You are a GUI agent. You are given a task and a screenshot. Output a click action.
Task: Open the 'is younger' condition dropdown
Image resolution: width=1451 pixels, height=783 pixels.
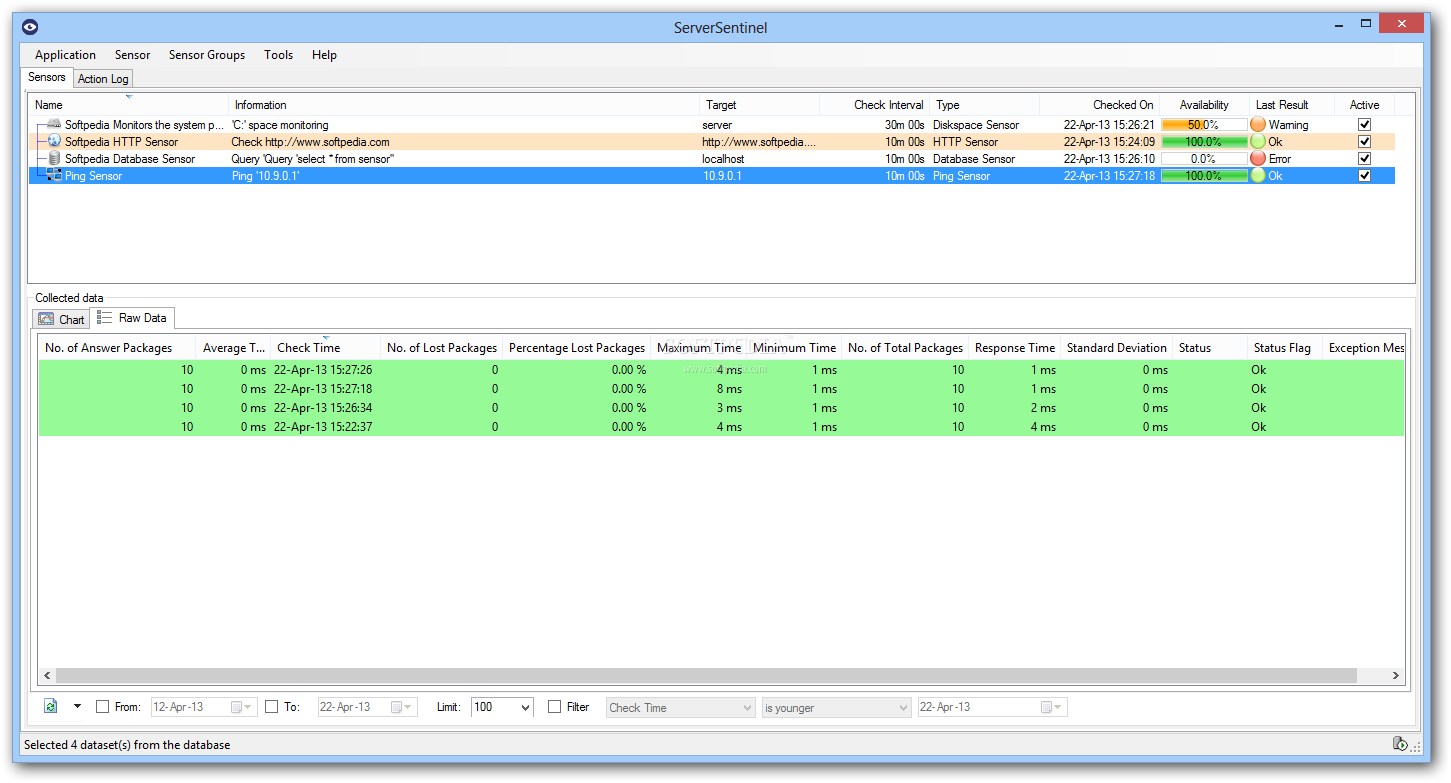tap(836, 707)
